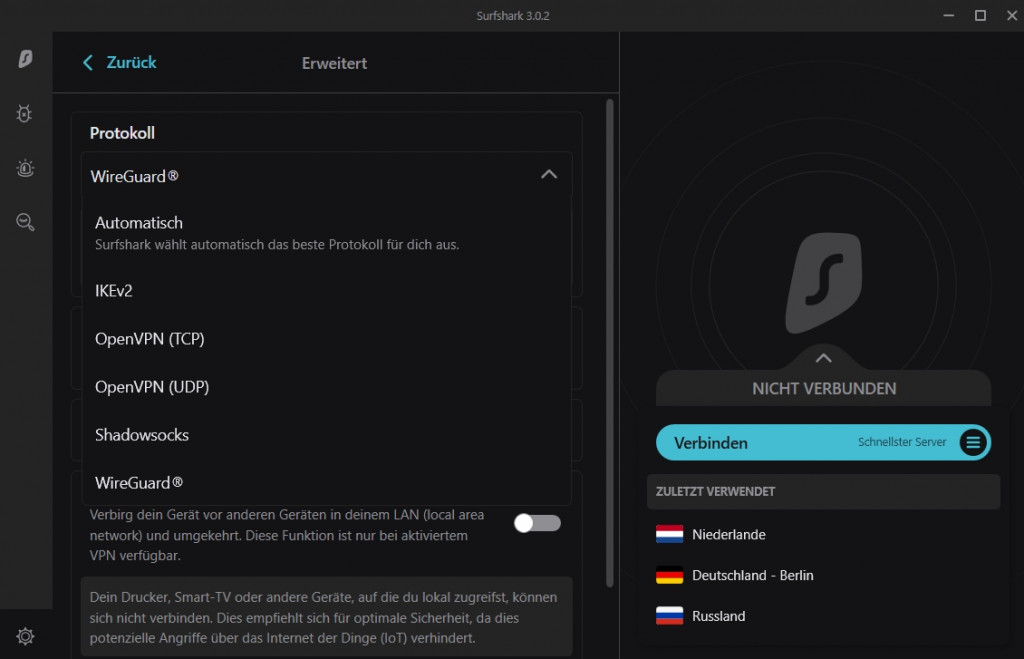Connect to Deutschland - Berlin server

tap(823, 575)
